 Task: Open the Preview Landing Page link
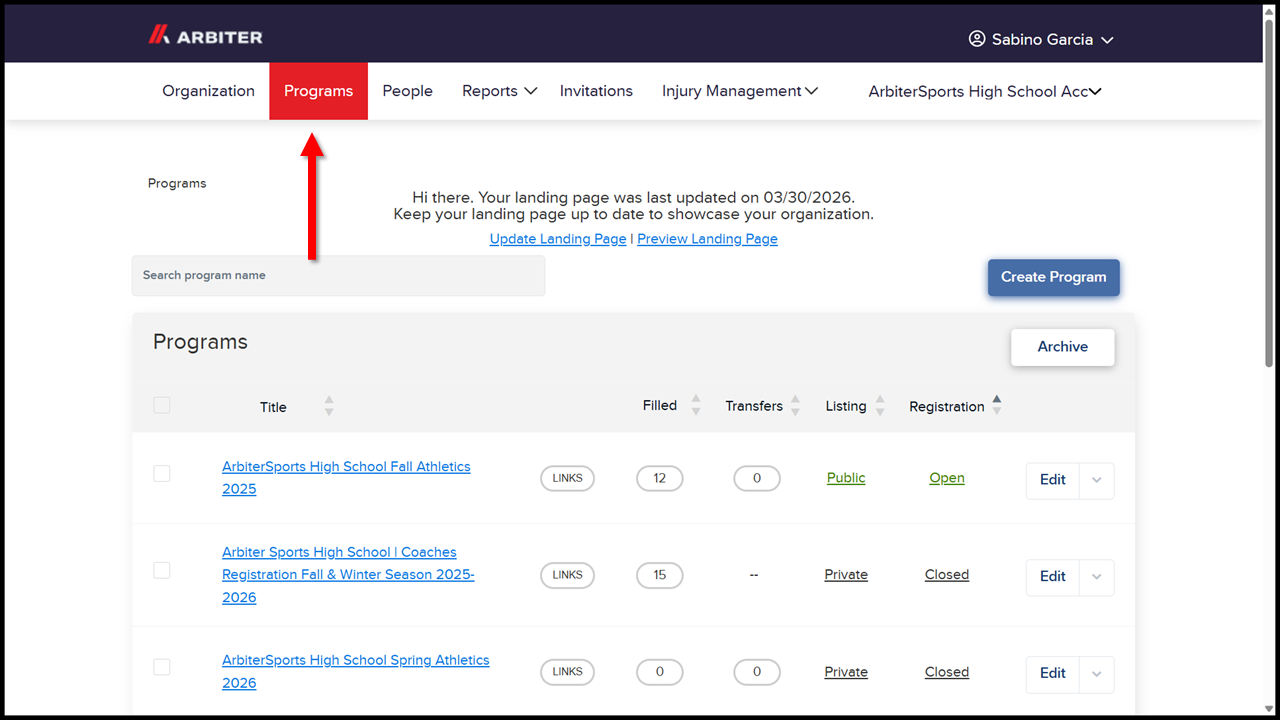(707, 239)
